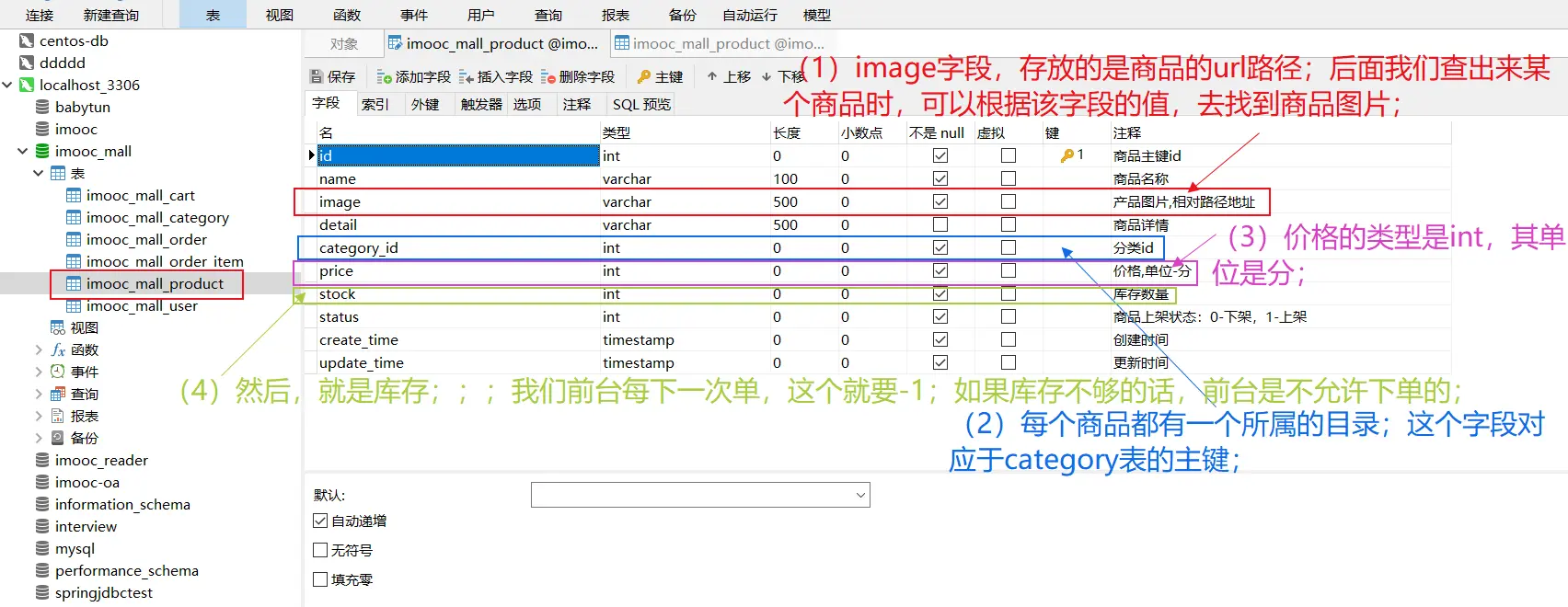Expand the Functions (函数) tree node
The height and width of the screenshot is (607, 1568).
click(x=39, y=350)
